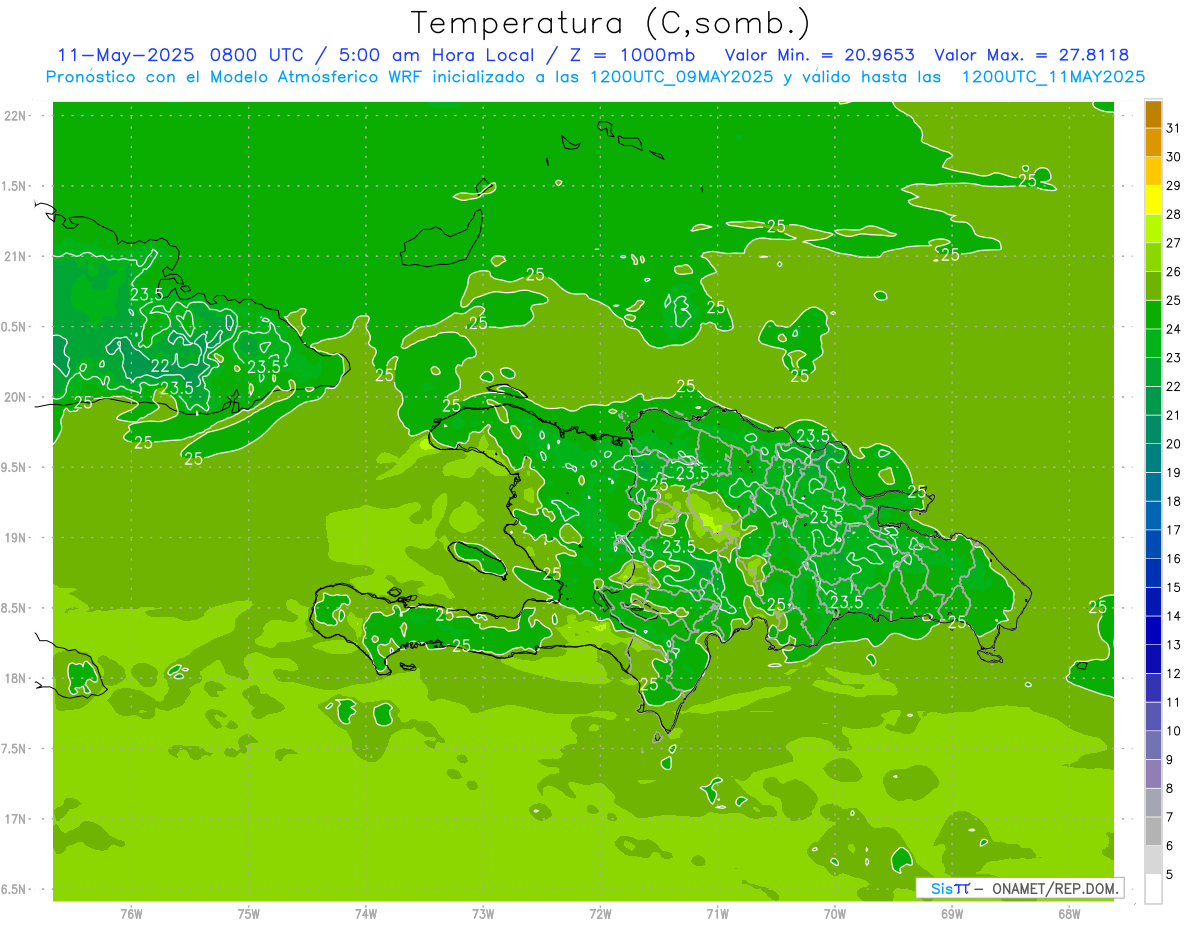Click colorbar tick label "21"
The image size is (1200, 927).
1173,415
